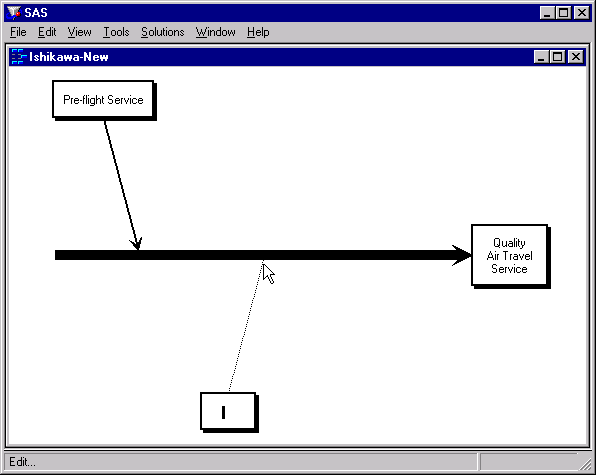
Task: Open the Window menu
Action: click(216, 32)
